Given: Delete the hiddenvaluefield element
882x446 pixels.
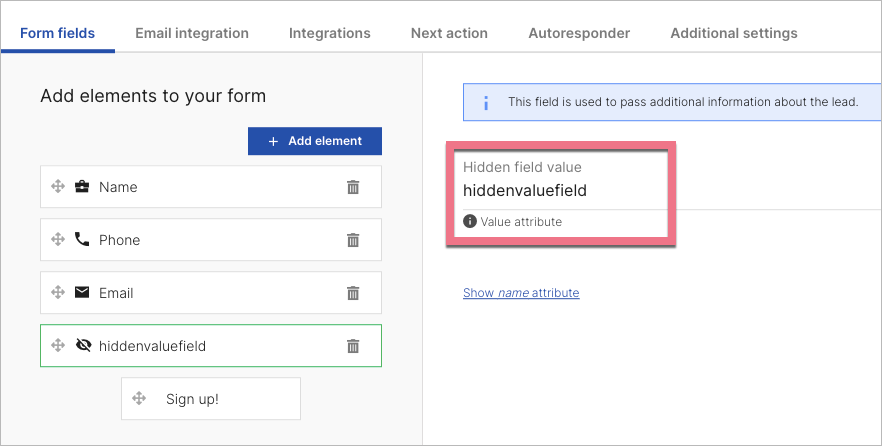Looking at the screenshot, I should click(x=353, y=346).
